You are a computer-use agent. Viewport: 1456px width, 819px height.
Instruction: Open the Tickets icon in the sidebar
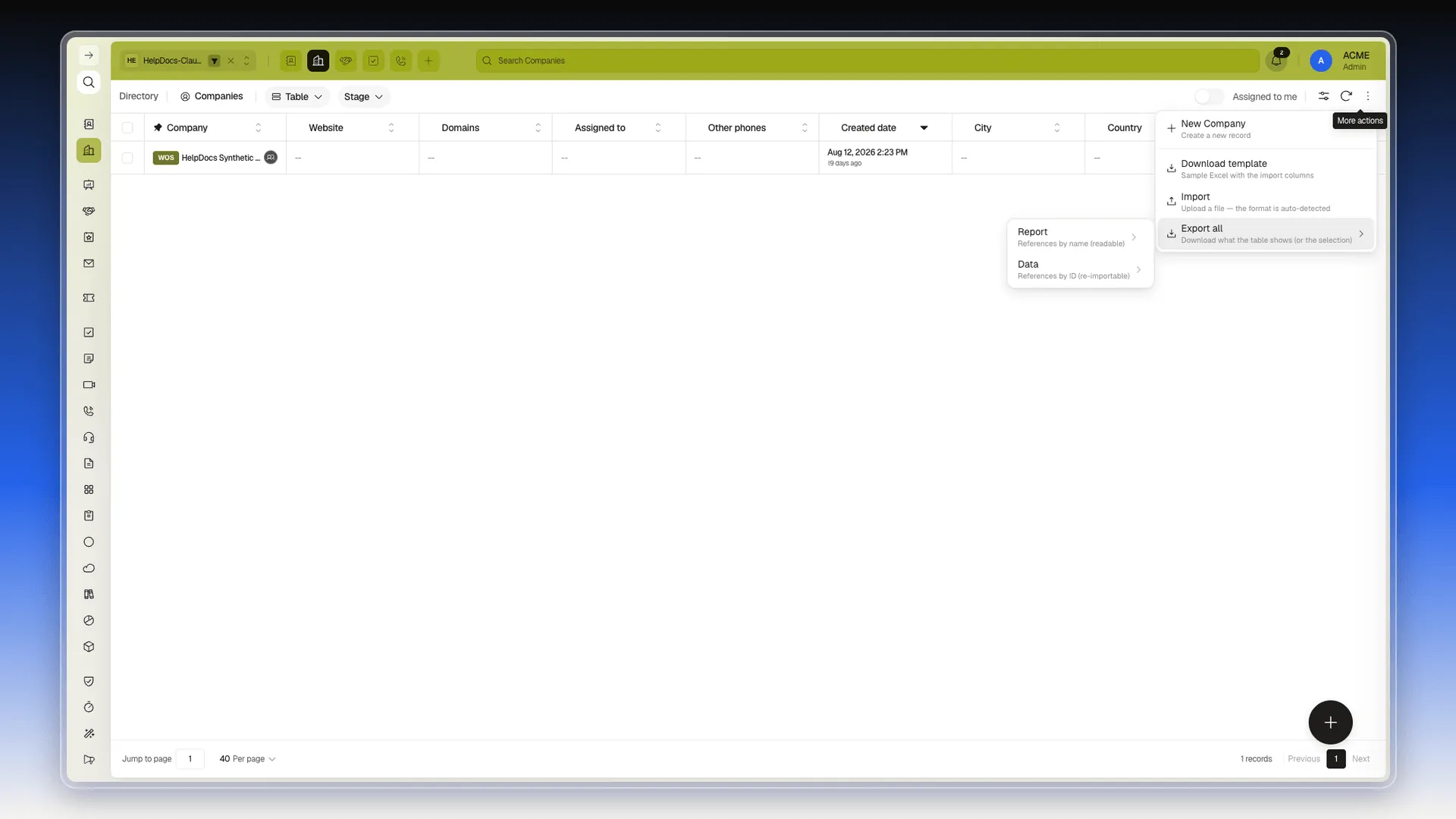(x=89, y=298)
